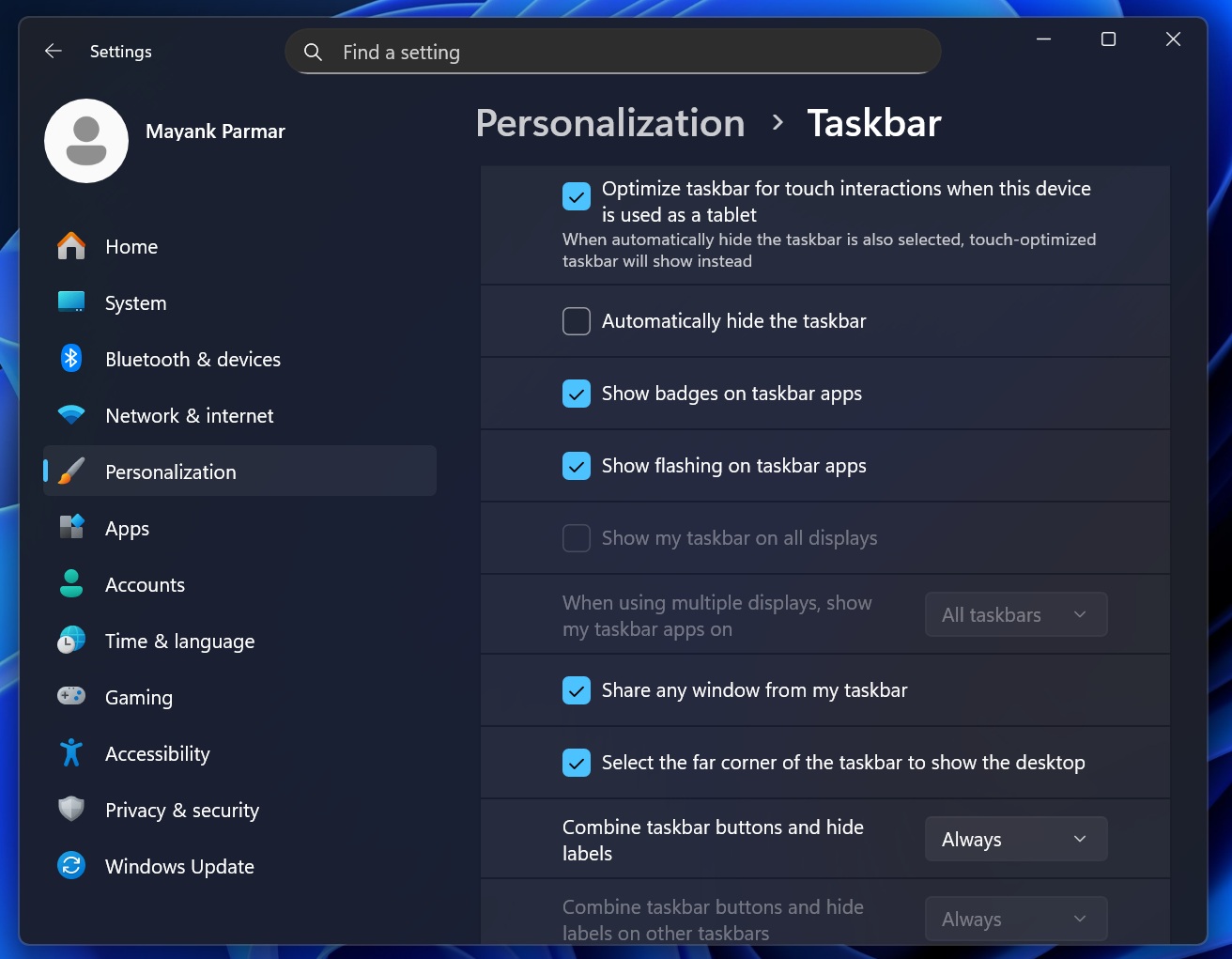Disable Select far corner to show desktop
Image resolution: width=1232 pixels, height=959 pixels.
(576, 763)
